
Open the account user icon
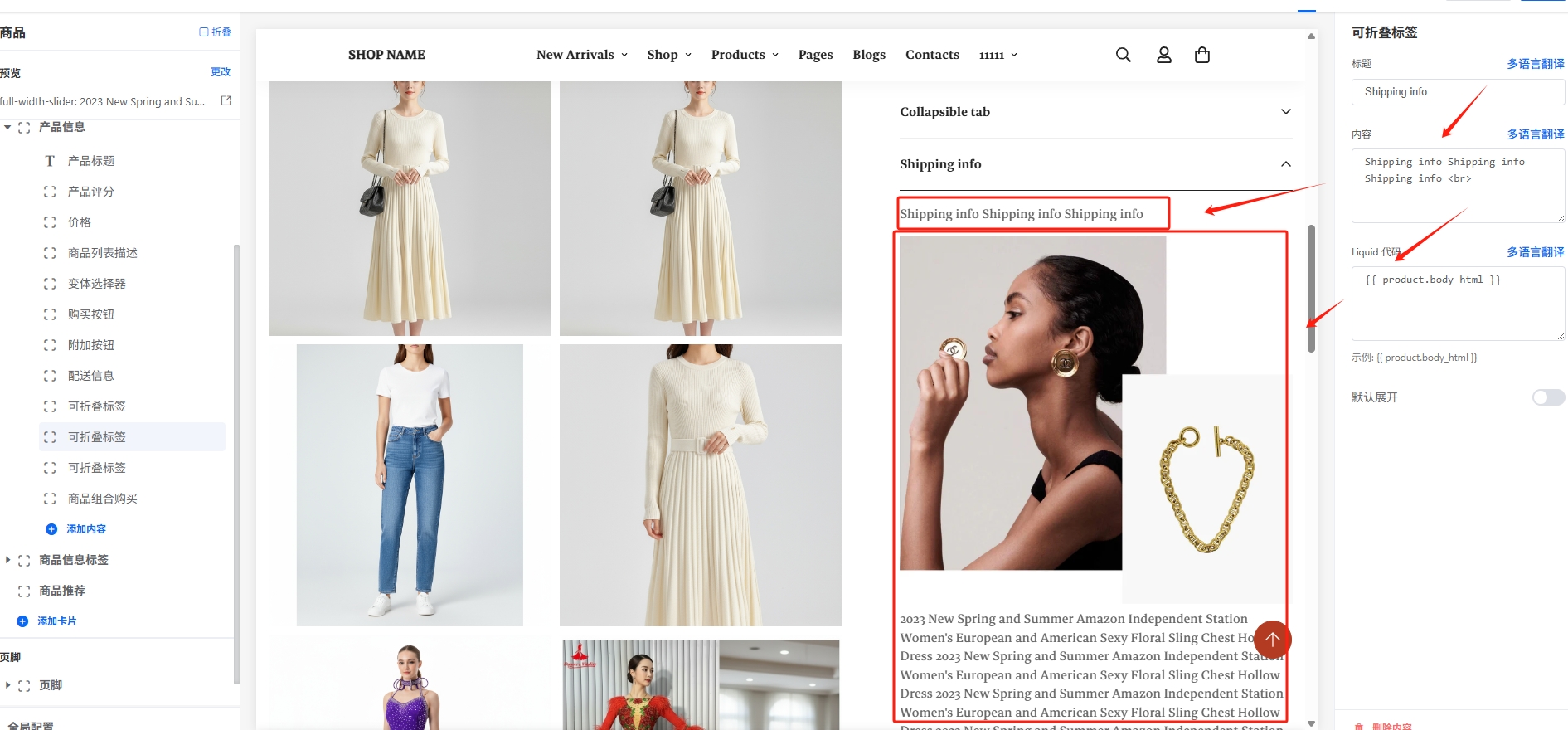click(x=1163, y=55)
